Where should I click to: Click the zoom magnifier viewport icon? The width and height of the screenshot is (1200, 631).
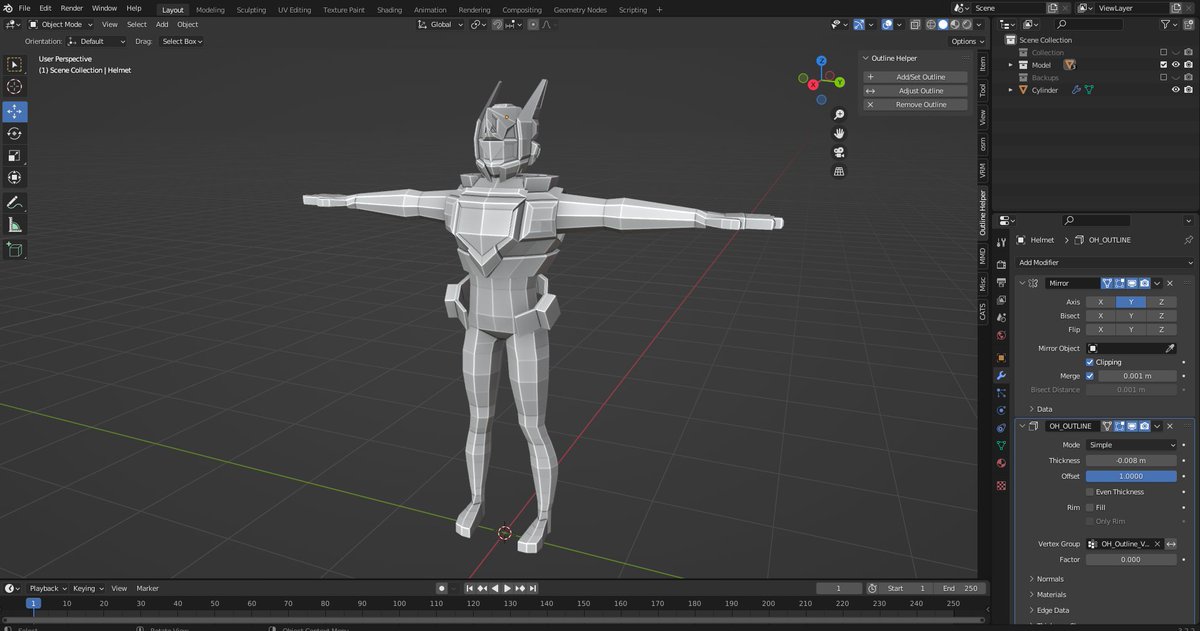click(839, 115)
